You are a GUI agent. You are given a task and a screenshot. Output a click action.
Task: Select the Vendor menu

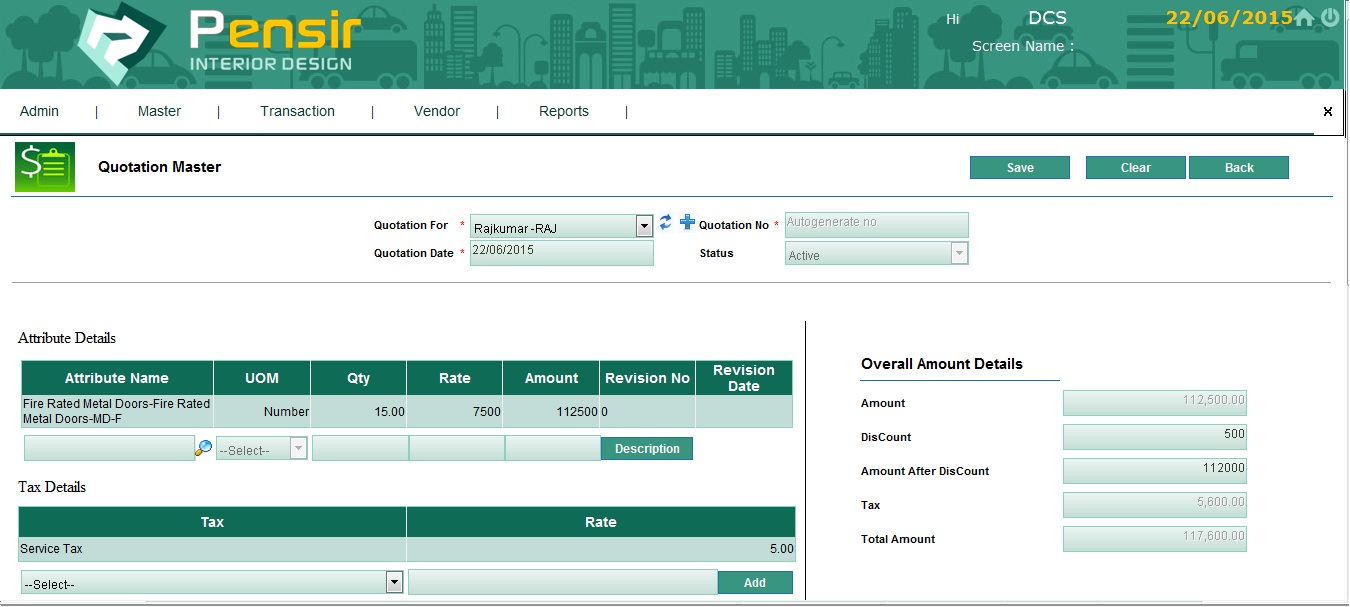tap(437, 111)
